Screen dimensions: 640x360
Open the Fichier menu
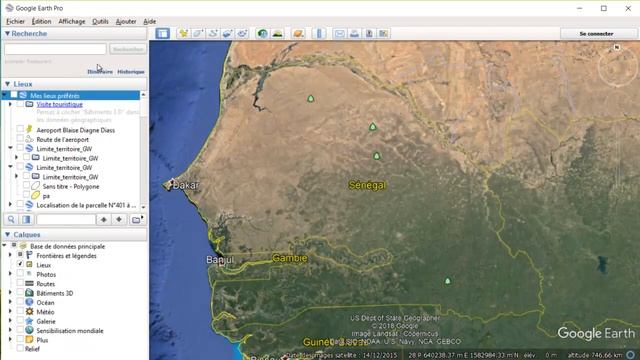tap(16, 21)
